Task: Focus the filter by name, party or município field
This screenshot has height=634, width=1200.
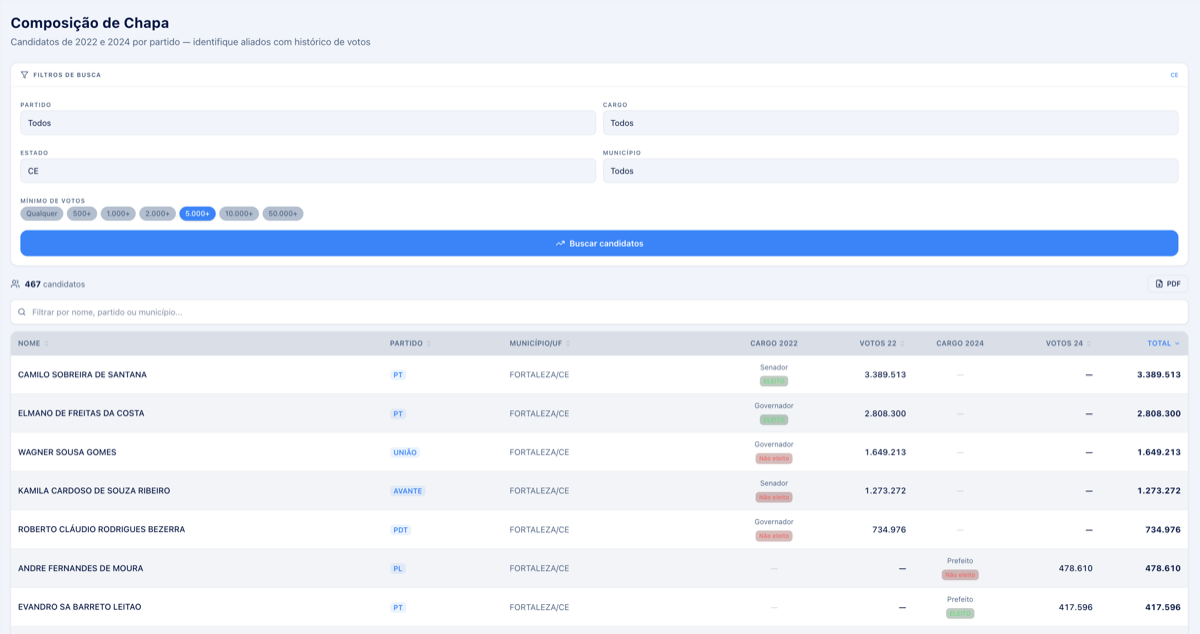Action: tap(600, 312)
